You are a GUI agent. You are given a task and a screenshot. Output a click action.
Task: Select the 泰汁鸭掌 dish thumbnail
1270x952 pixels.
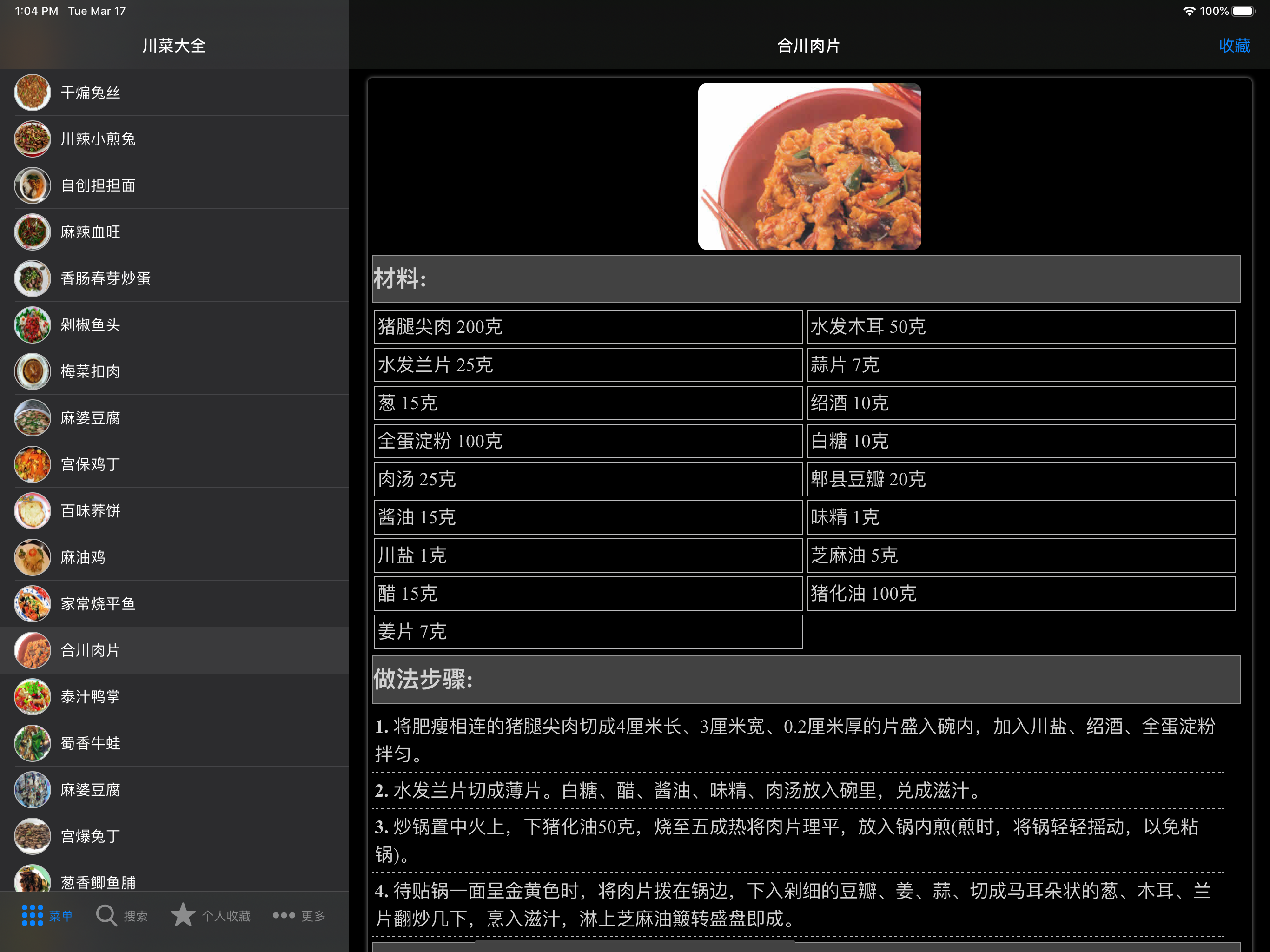point(33,697)
